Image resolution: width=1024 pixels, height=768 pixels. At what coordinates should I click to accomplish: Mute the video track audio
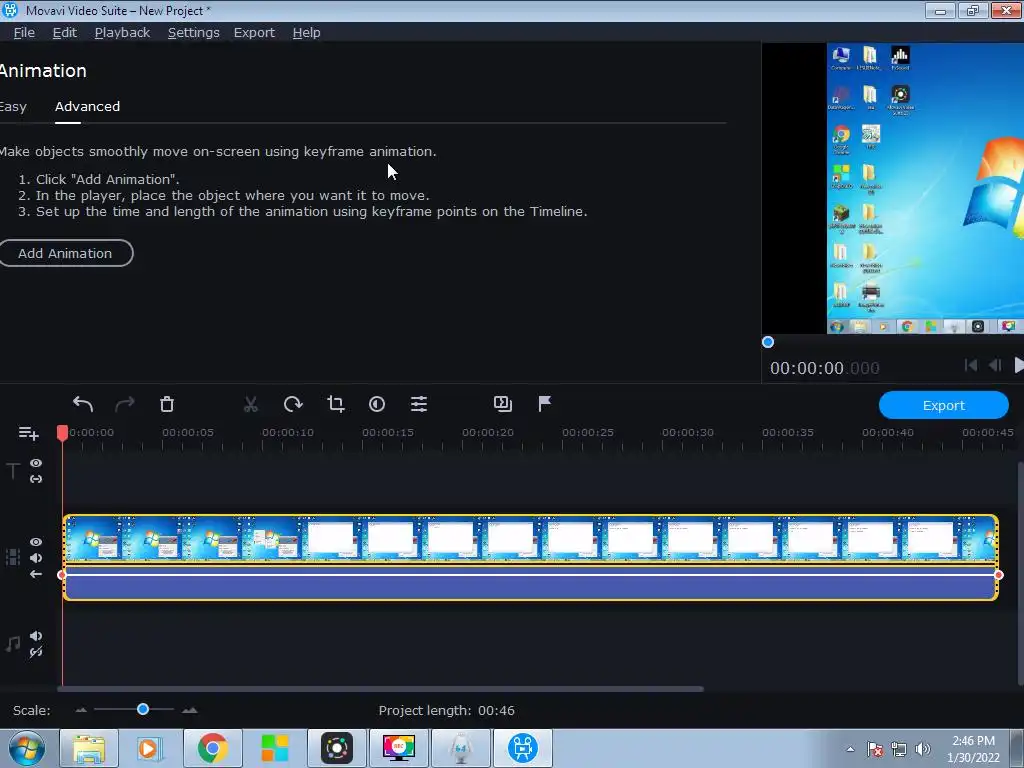(x=36, y=558)
